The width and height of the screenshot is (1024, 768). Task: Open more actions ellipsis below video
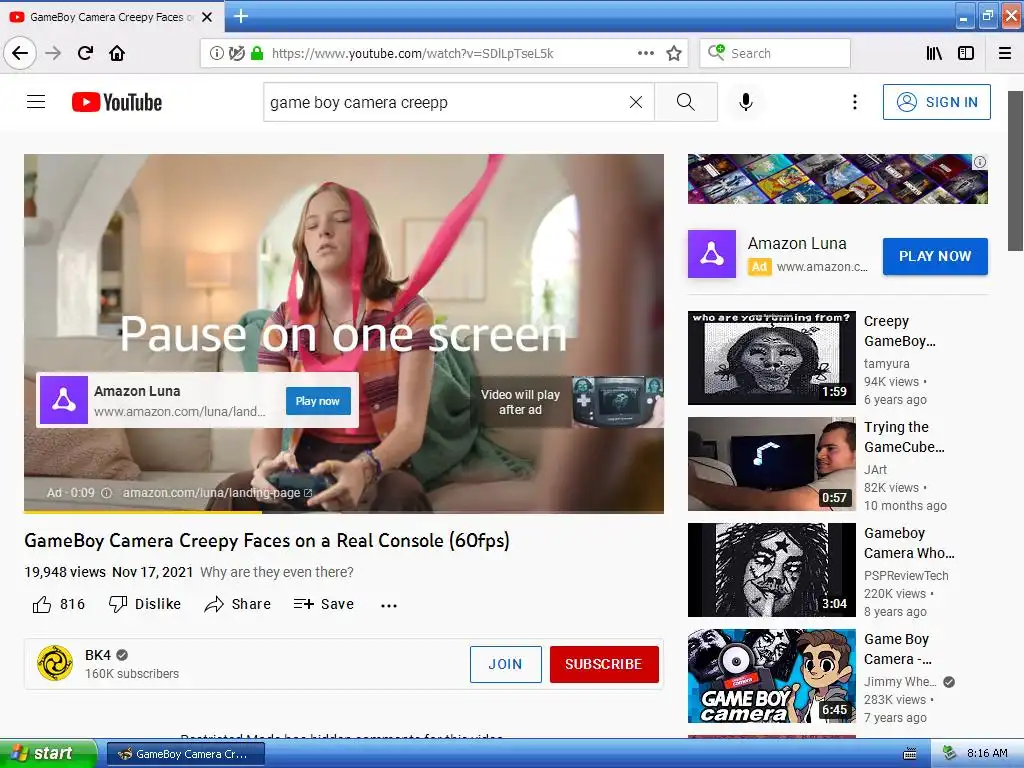[x=389, y=605]
